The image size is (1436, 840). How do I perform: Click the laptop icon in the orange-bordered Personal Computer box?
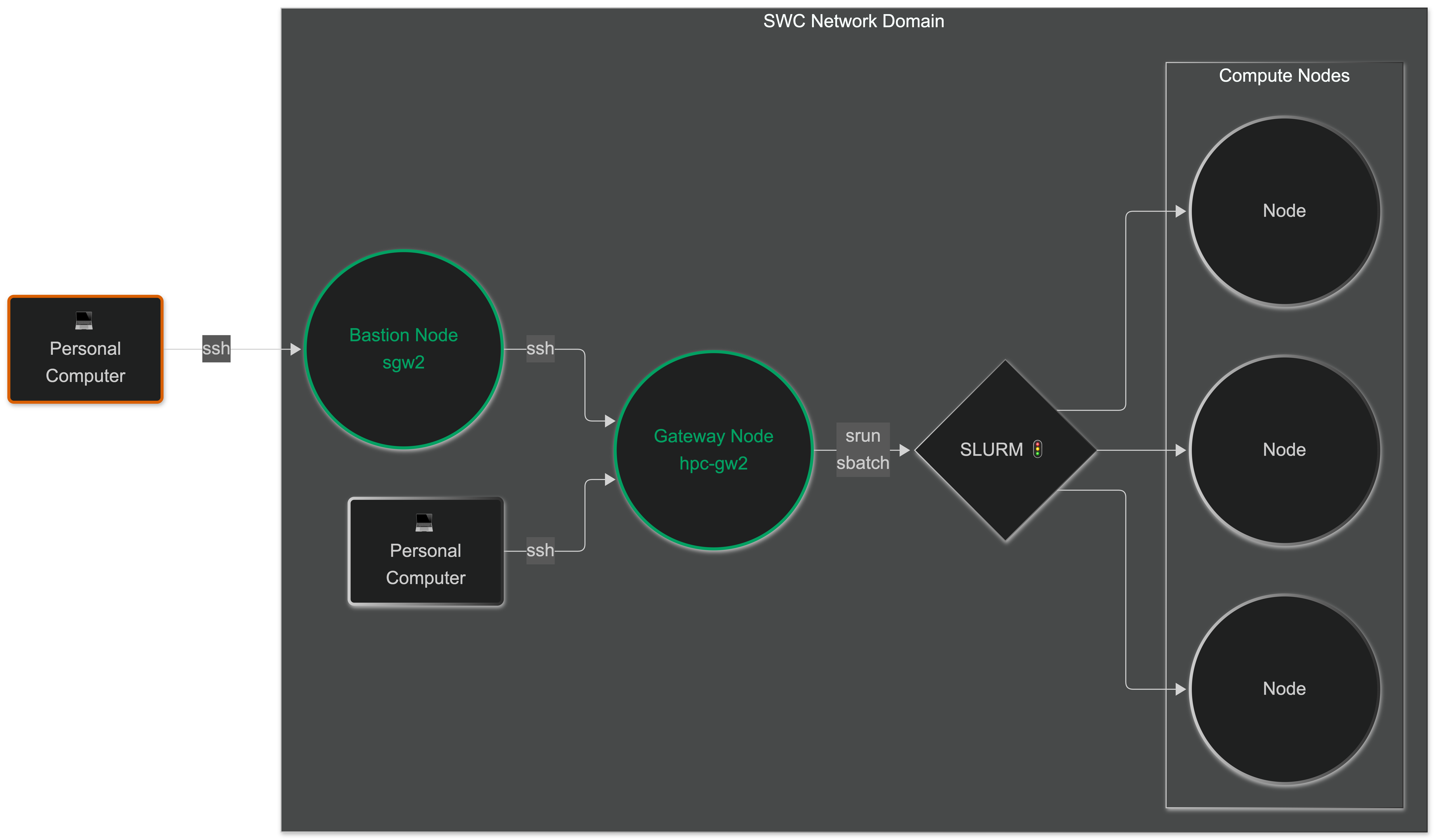click(84, 321)
